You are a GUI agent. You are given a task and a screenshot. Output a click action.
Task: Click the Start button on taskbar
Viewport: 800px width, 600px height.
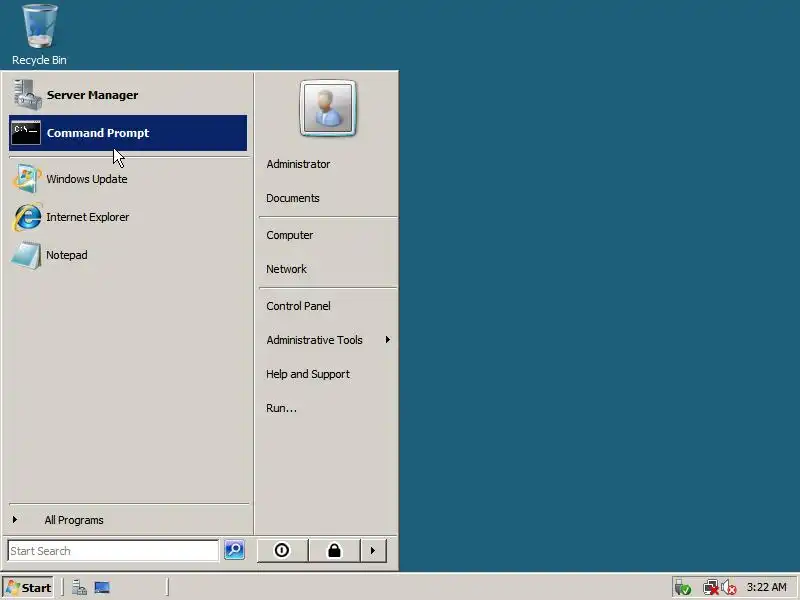point(29,588)
